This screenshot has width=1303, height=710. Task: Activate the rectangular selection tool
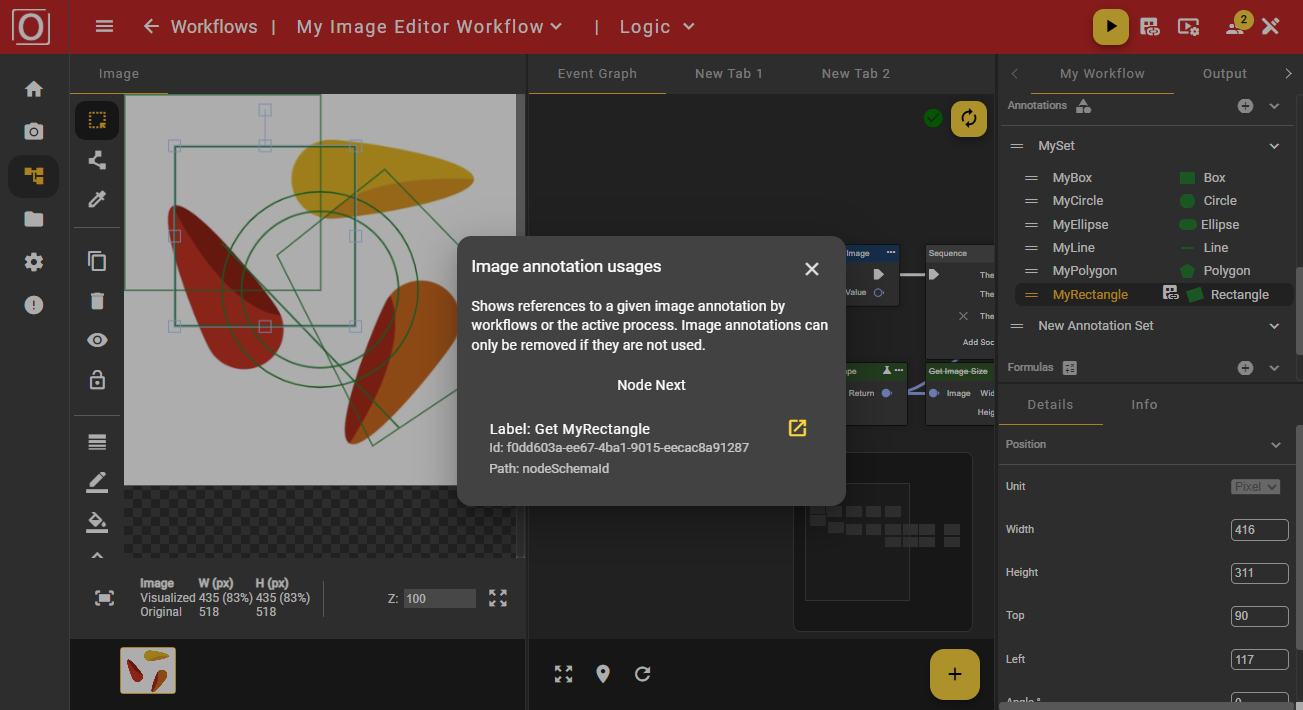(x=97, y=120)
